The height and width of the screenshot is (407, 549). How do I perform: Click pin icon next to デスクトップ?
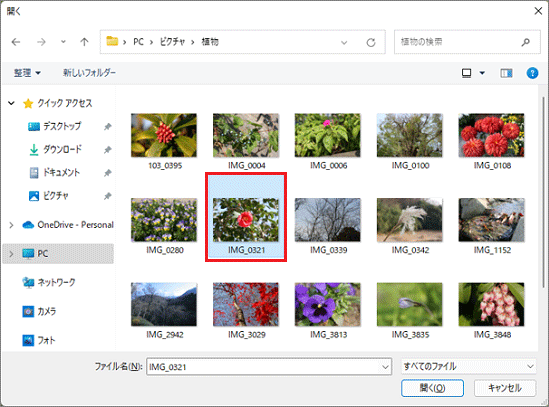pos(107,126)
